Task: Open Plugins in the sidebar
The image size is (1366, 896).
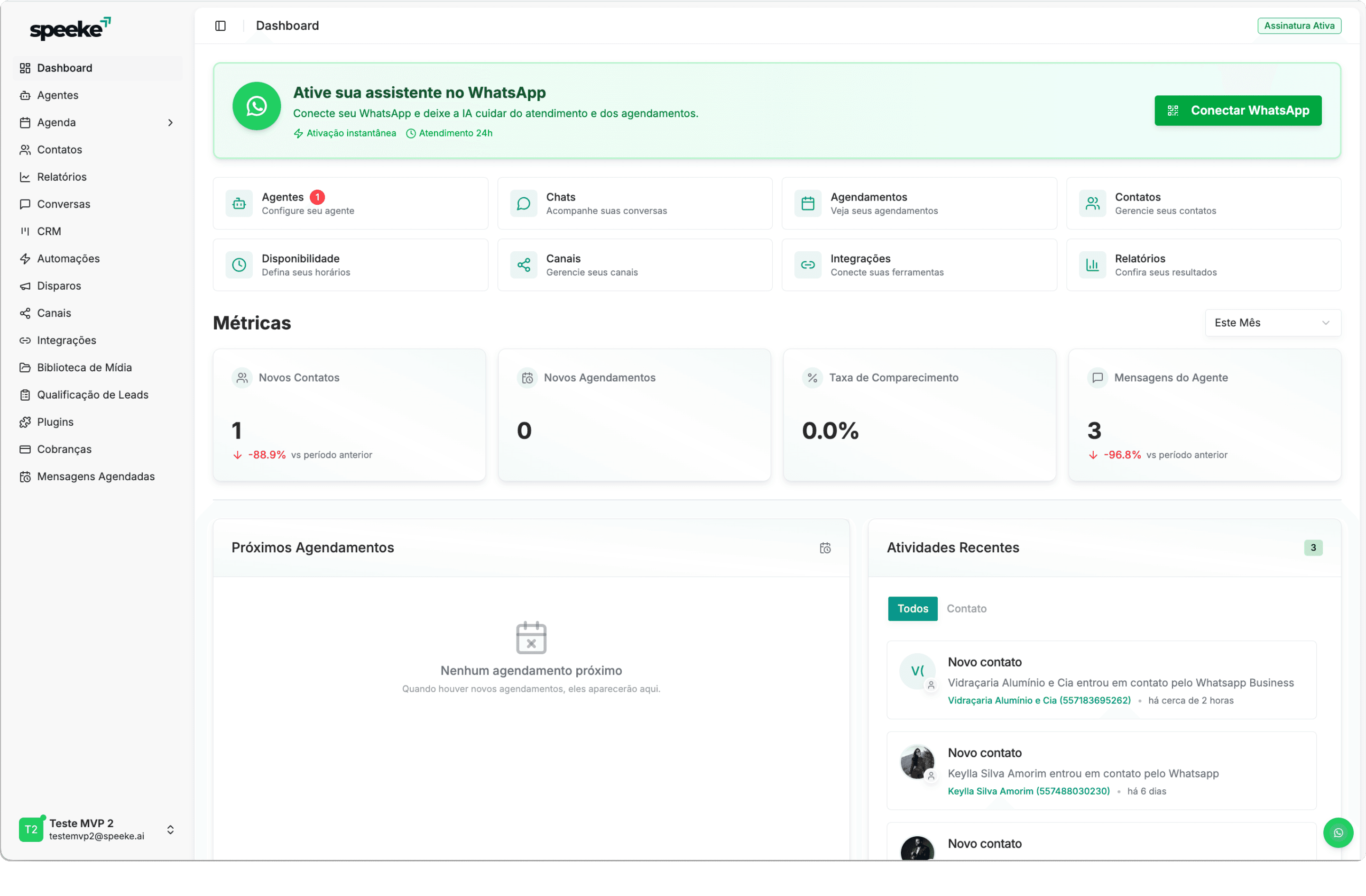Action: pos(98,422)
